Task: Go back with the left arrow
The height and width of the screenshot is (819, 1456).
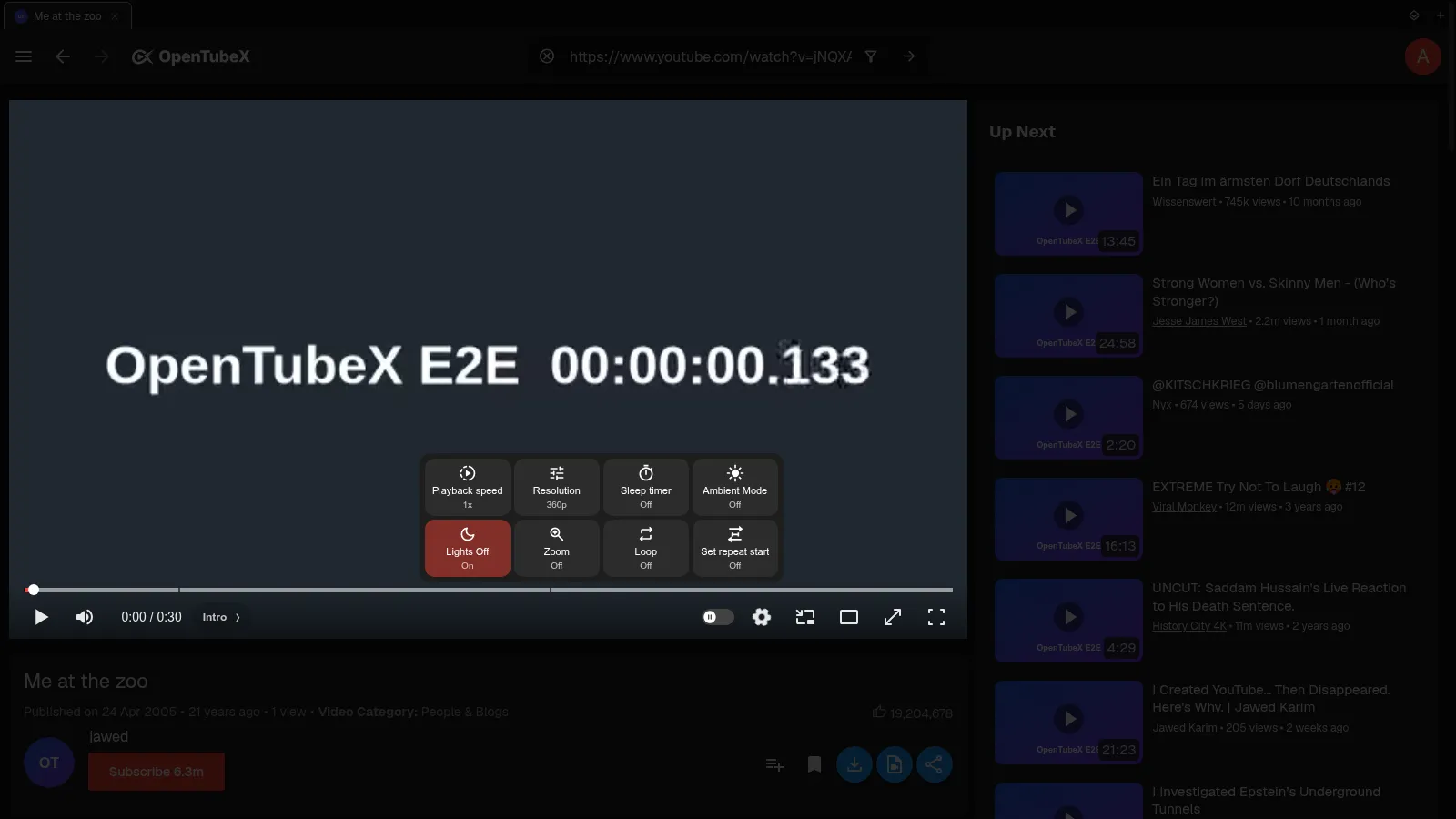Action: pyautogui.click(x=63, y=56)
